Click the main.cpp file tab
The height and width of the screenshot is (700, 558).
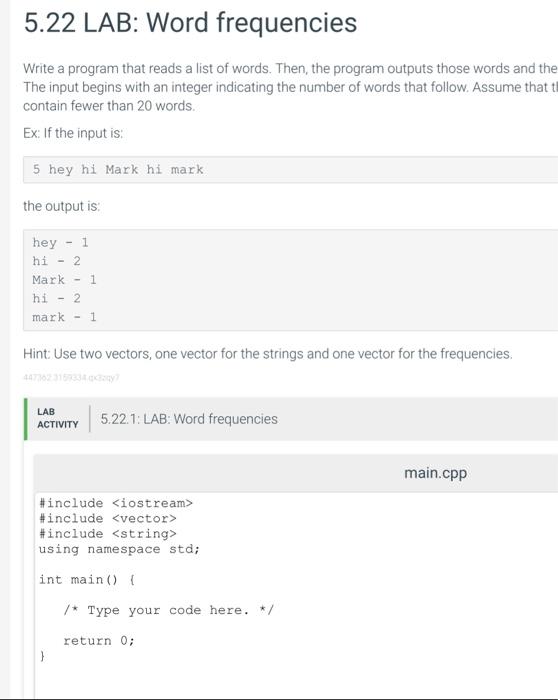pos(435,473)
